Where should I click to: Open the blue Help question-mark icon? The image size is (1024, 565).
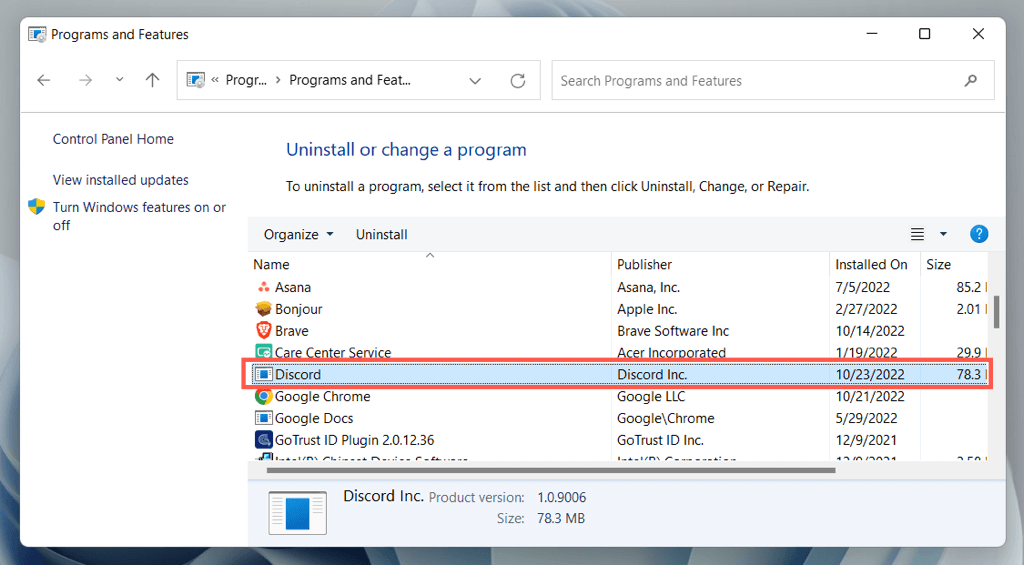[x=979, y=234]
